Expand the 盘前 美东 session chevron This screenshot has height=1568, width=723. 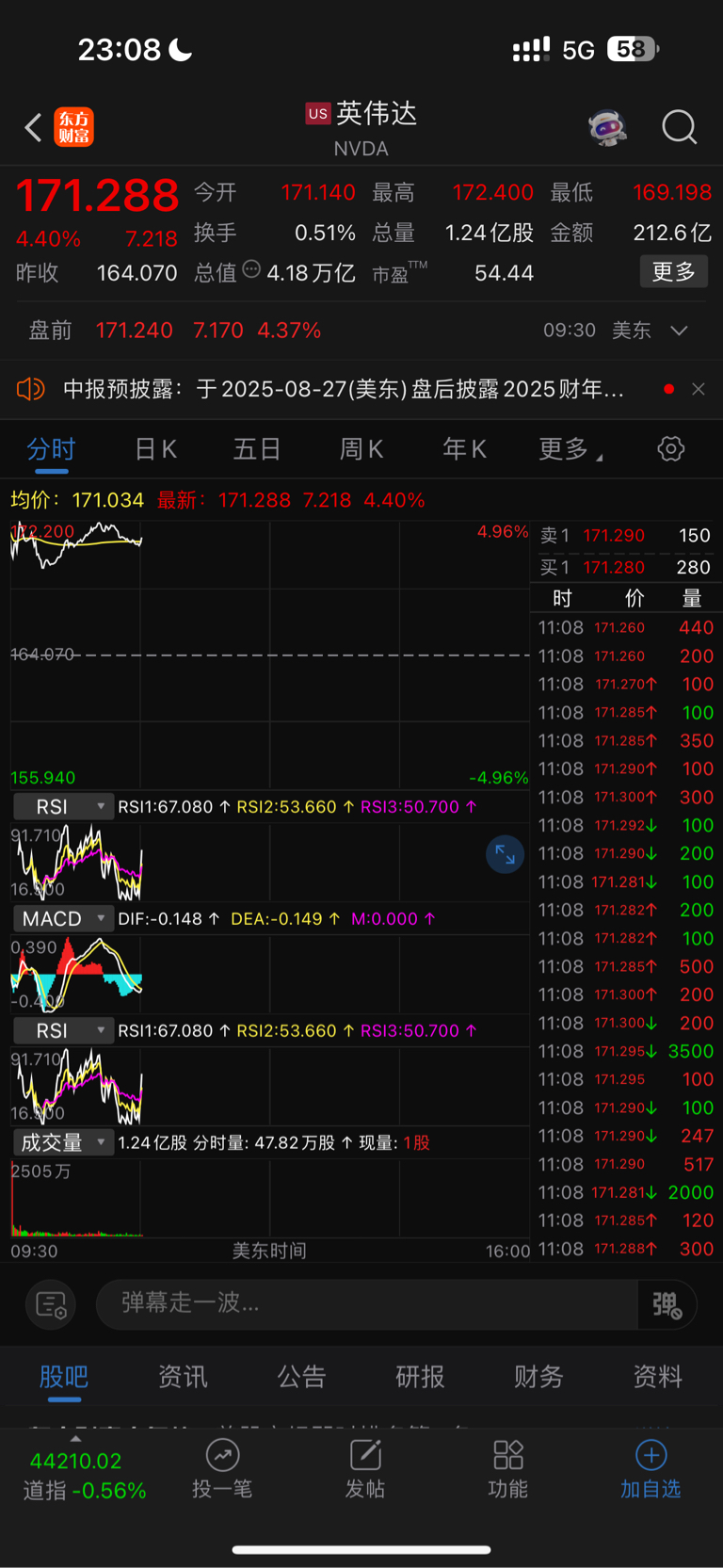point(679,331)
